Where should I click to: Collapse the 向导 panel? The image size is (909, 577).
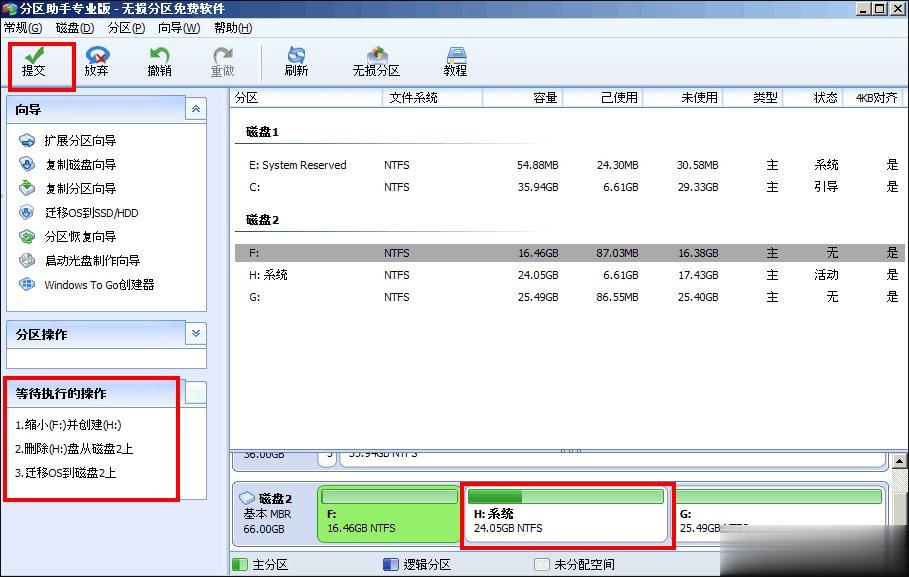(196, 109)
